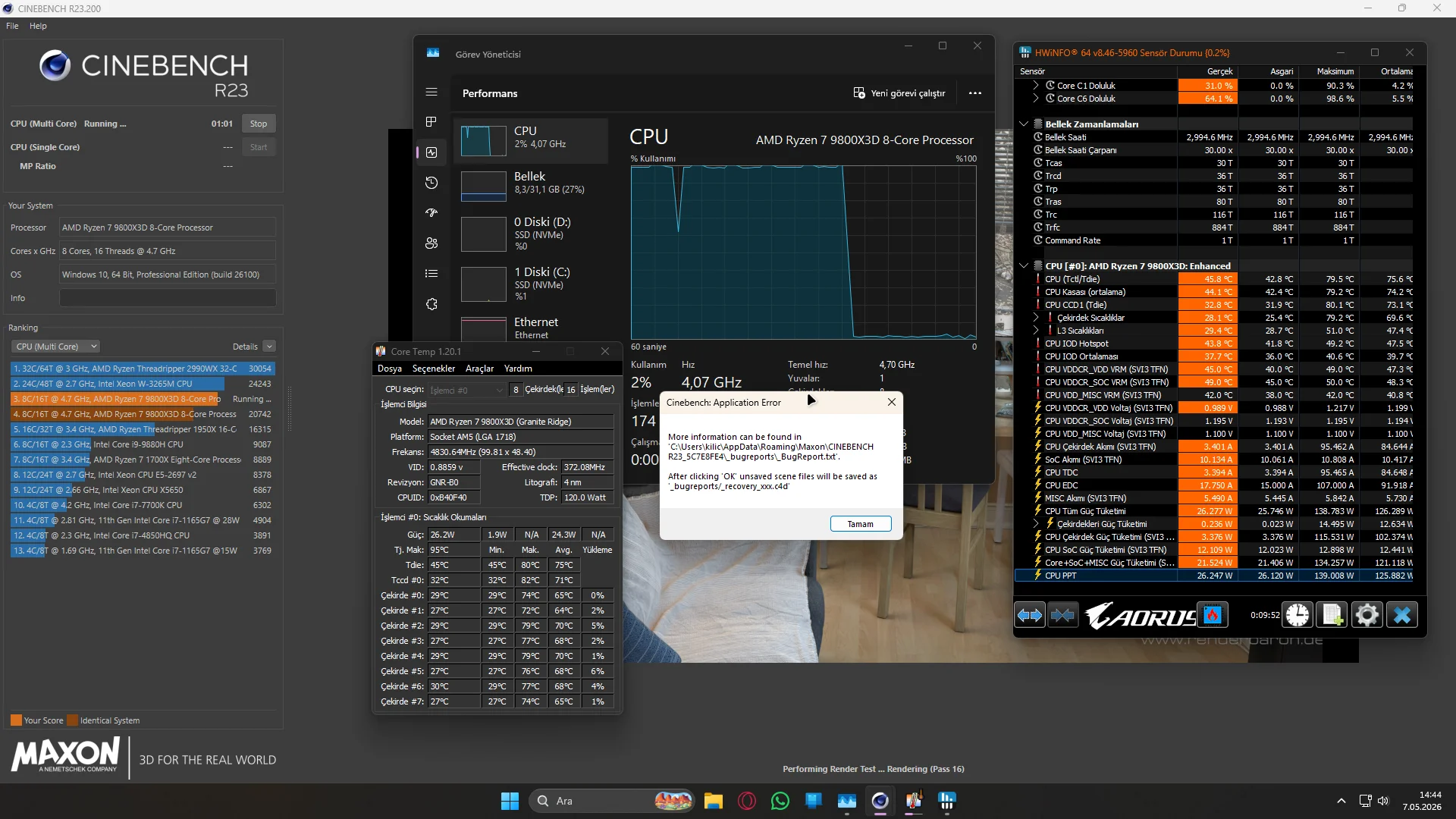Open volume control in system tray
The width and height of the screenshot is (1456, 819).
pos(1383,801)
